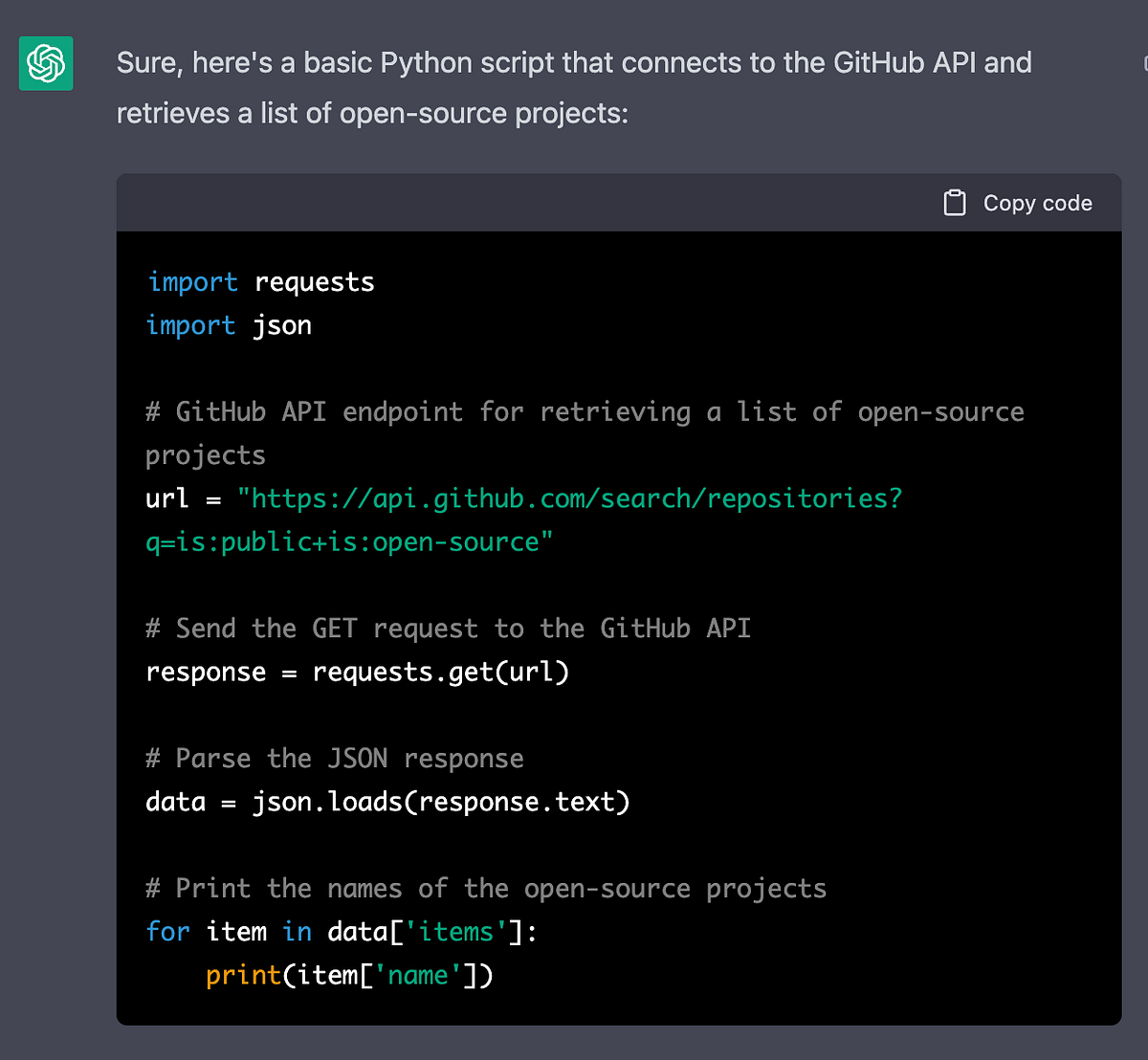Viewport: 1148px width, 1060px height.
Task: Click the comment about the GitHub API endpoint
Action: pos(584,411)
